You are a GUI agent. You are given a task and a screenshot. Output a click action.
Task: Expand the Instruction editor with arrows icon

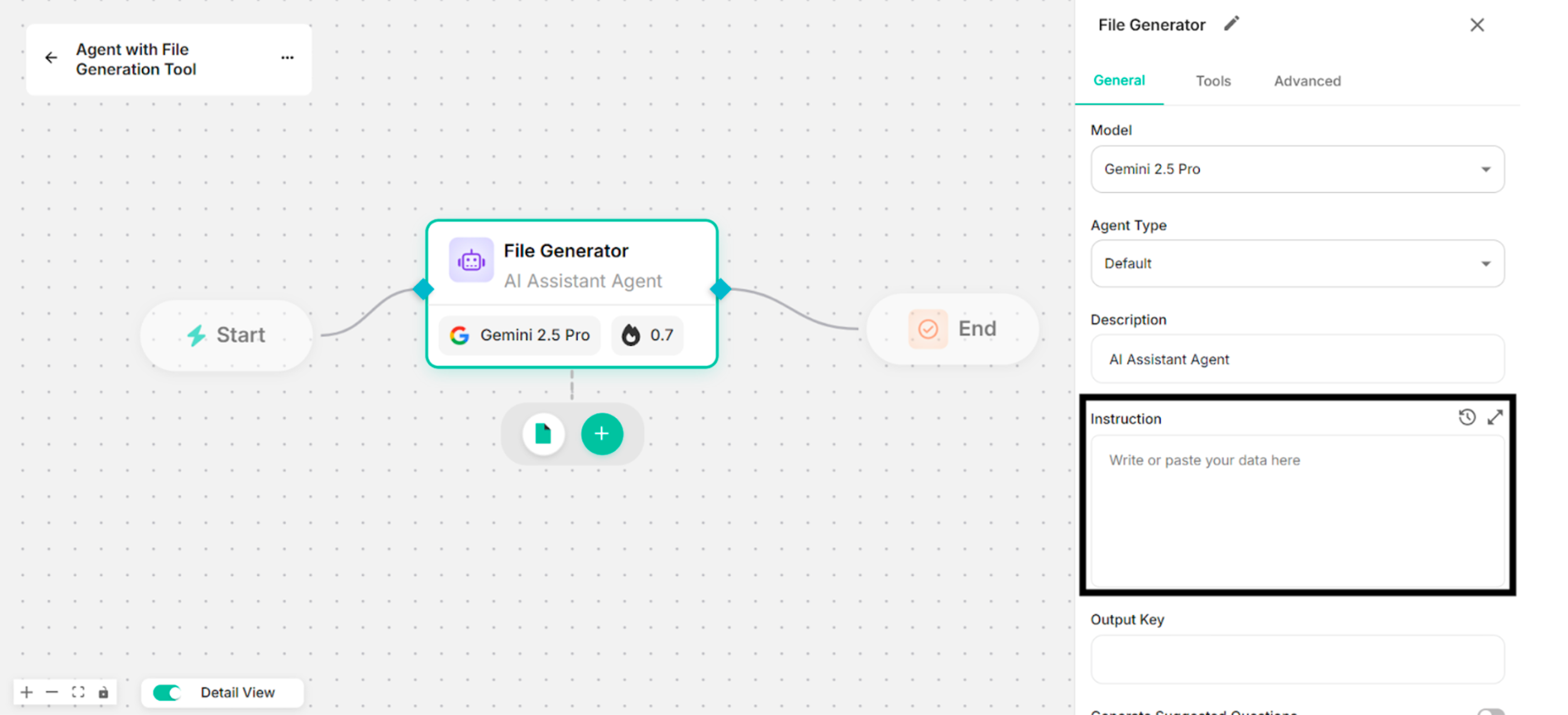(x=1495, y=417)
